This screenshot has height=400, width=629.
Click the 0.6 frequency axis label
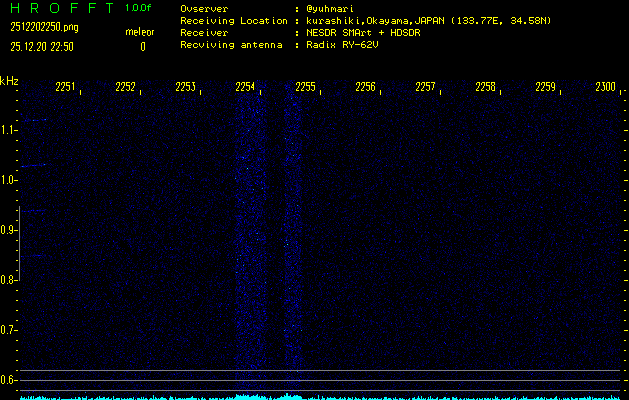coord(9,380)
